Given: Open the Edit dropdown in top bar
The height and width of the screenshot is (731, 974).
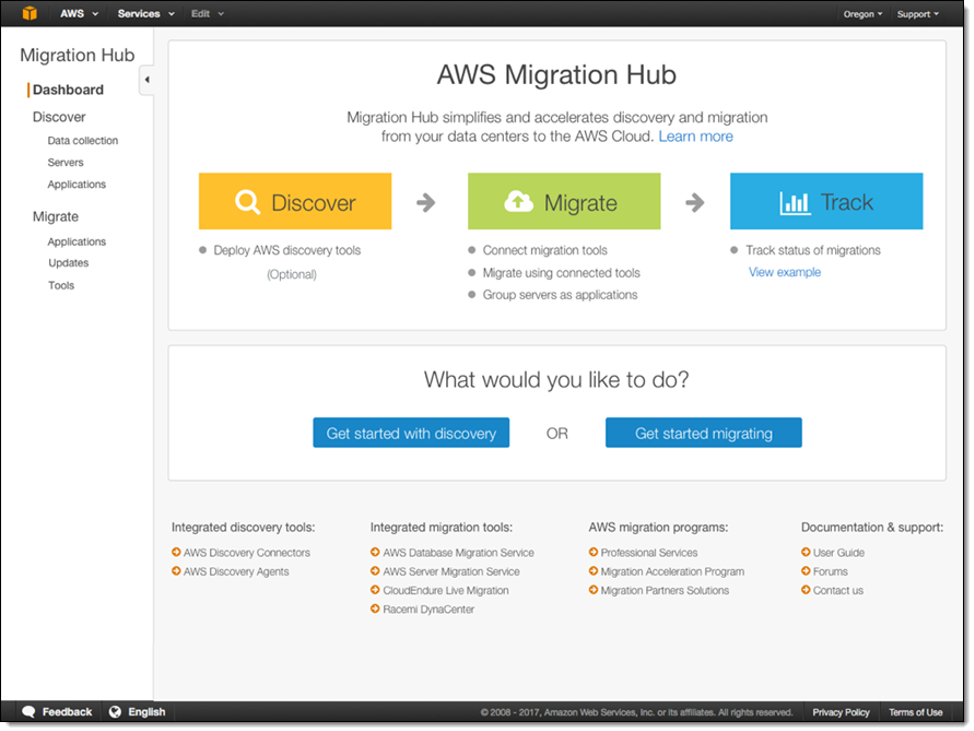Looking at the screenshot, I should pos(207,14).
